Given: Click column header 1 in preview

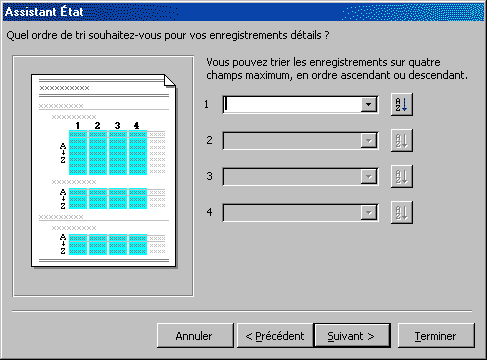Looking at the screenshot, I should click(x=78, y=125).
